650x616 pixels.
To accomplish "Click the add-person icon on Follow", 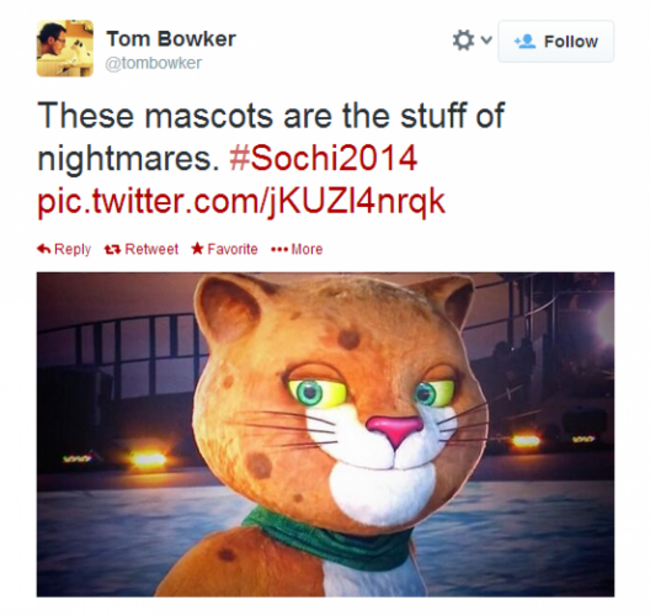I will (x=525, y=41).
